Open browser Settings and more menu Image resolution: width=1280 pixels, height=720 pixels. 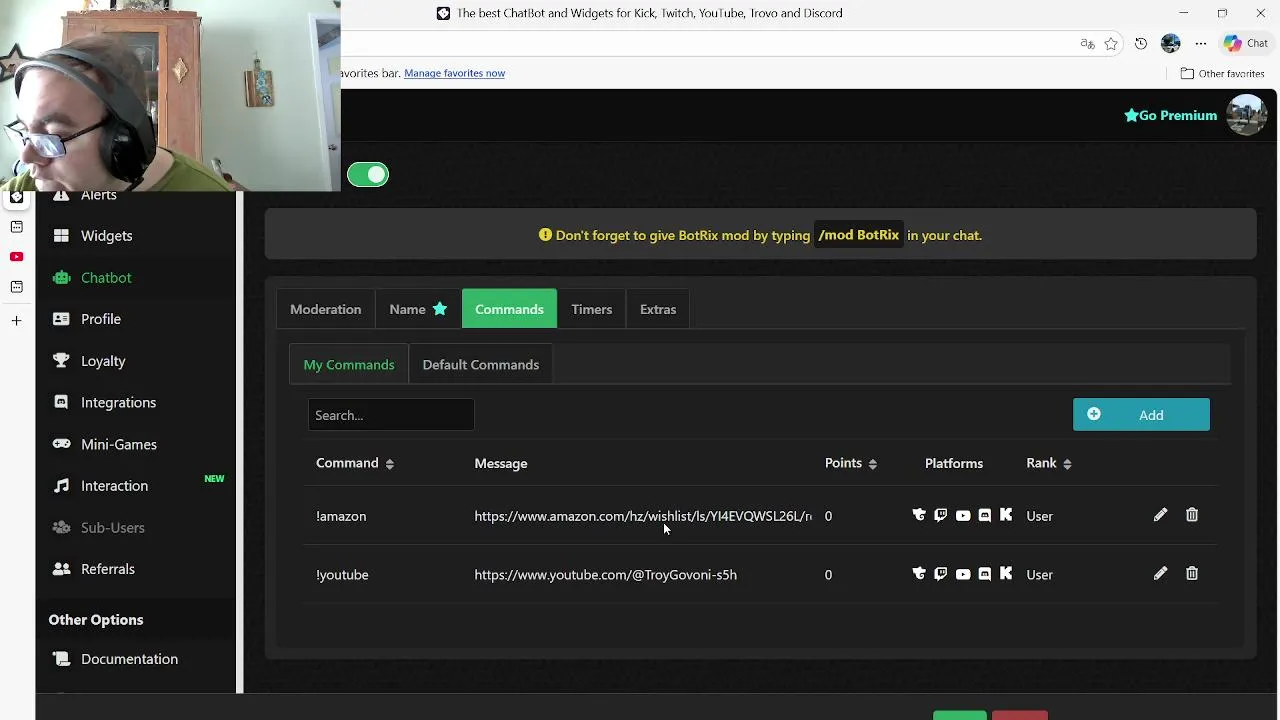pyautogui.click(x=1201, y=44)
